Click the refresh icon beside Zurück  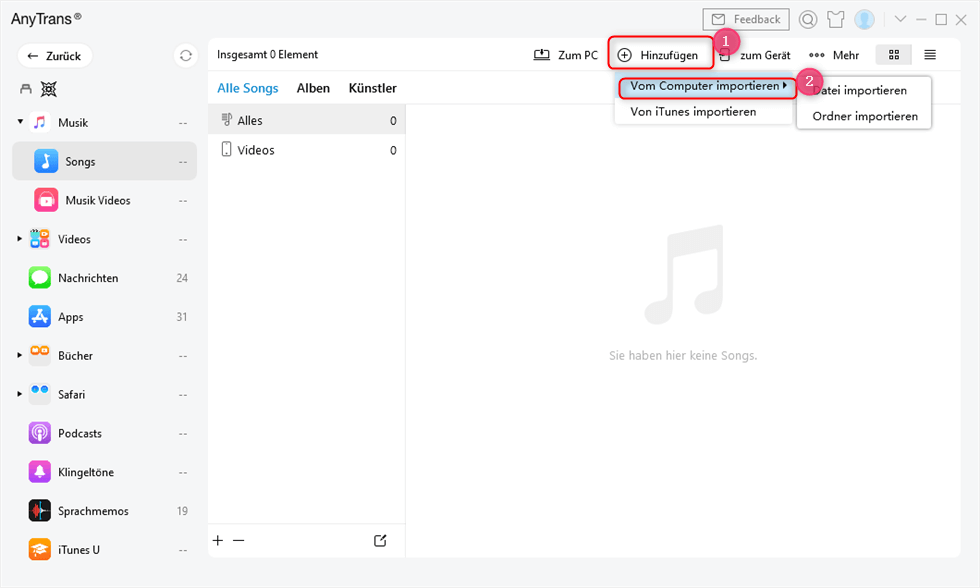click(x=186, y=56)
